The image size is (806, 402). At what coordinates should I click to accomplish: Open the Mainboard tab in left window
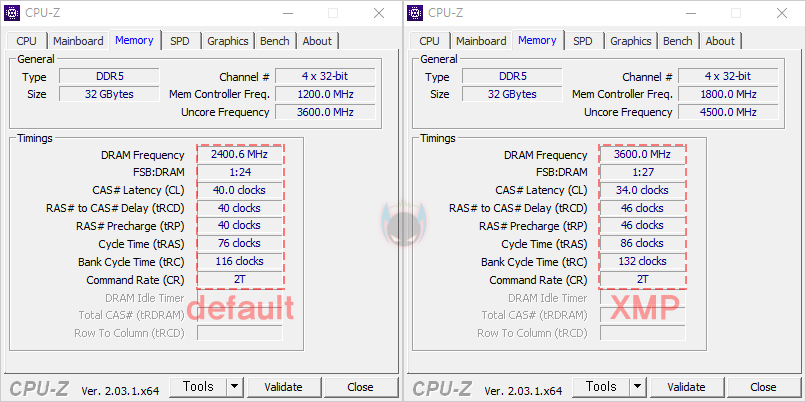[78, 41]
